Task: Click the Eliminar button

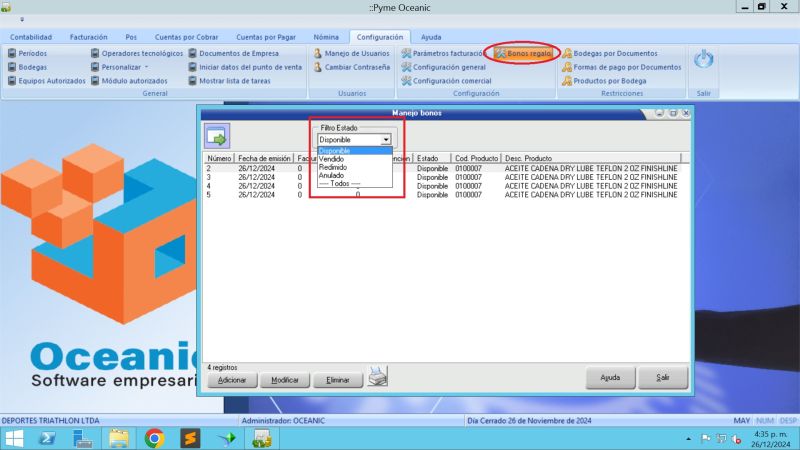Action: pyautogui.click(x=338, y=380)
